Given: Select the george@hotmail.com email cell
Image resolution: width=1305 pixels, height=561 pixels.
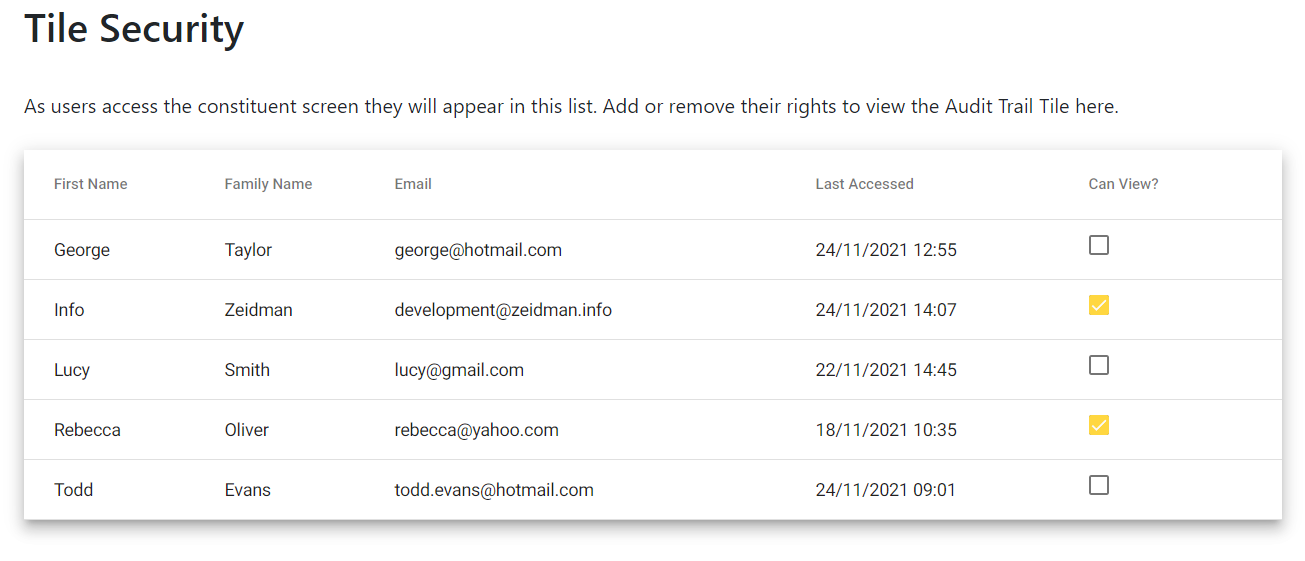Looking at the screenshot, I should (478, 250).
